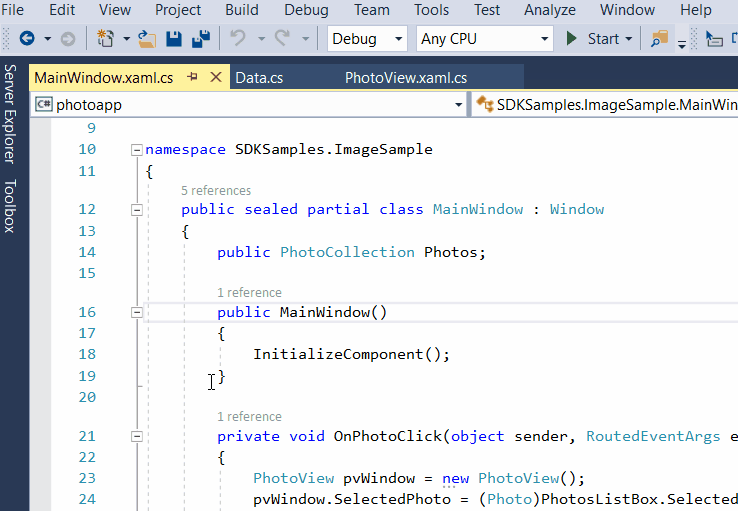Click the Navigate Backward arrow icon

27,39
